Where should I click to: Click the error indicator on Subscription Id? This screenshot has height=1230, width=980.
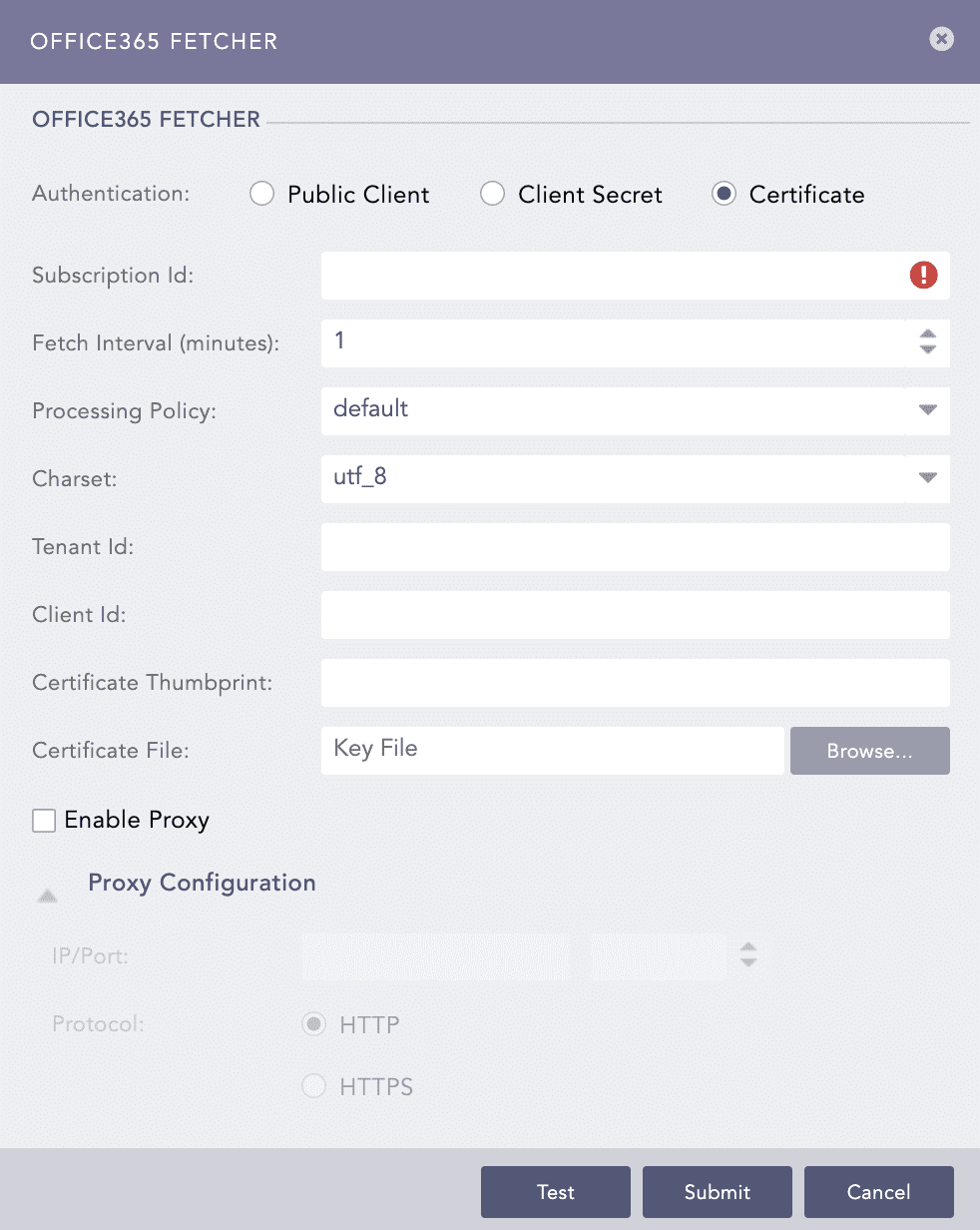pyautogui.click(x=923, y=275)
